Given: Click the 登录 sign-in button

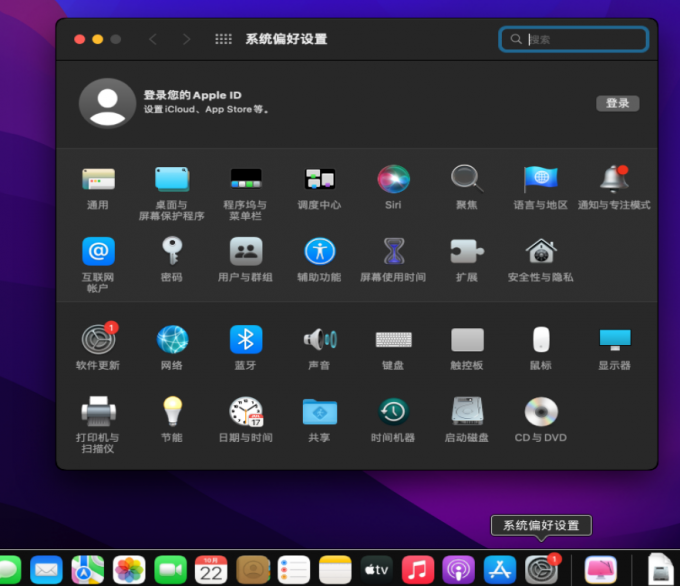Looking at the screenshot, I should 617,103.
